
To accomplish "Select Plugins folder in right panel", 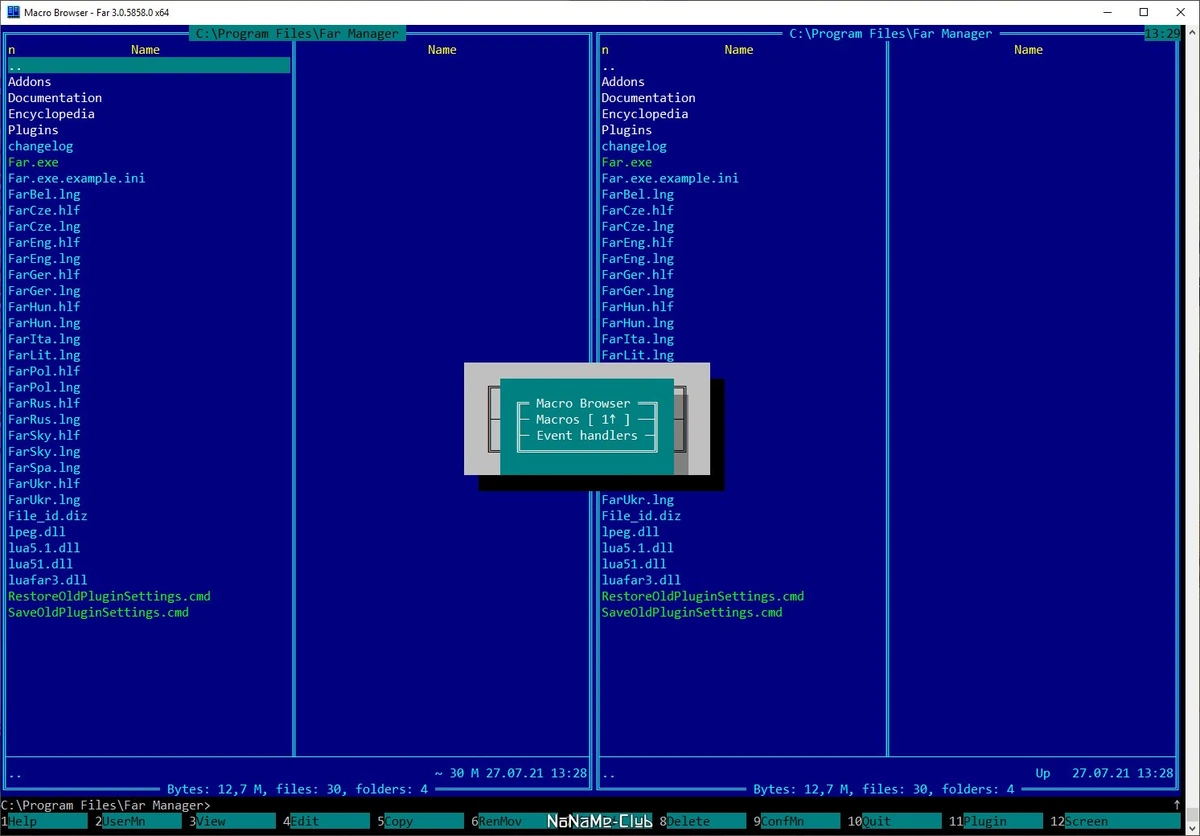I will point(627,130).
